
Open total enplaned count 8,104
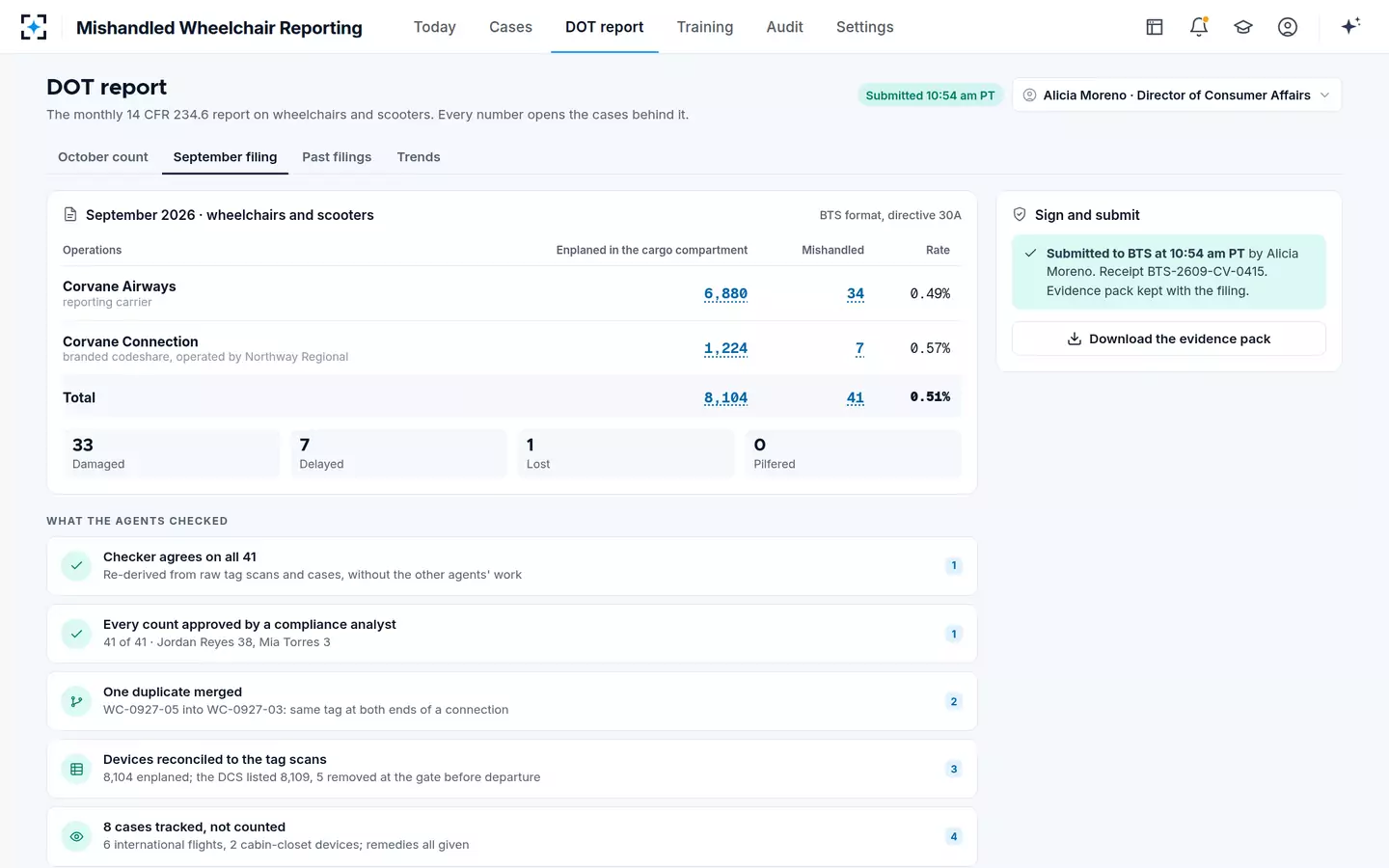click(x=725, y=397)
